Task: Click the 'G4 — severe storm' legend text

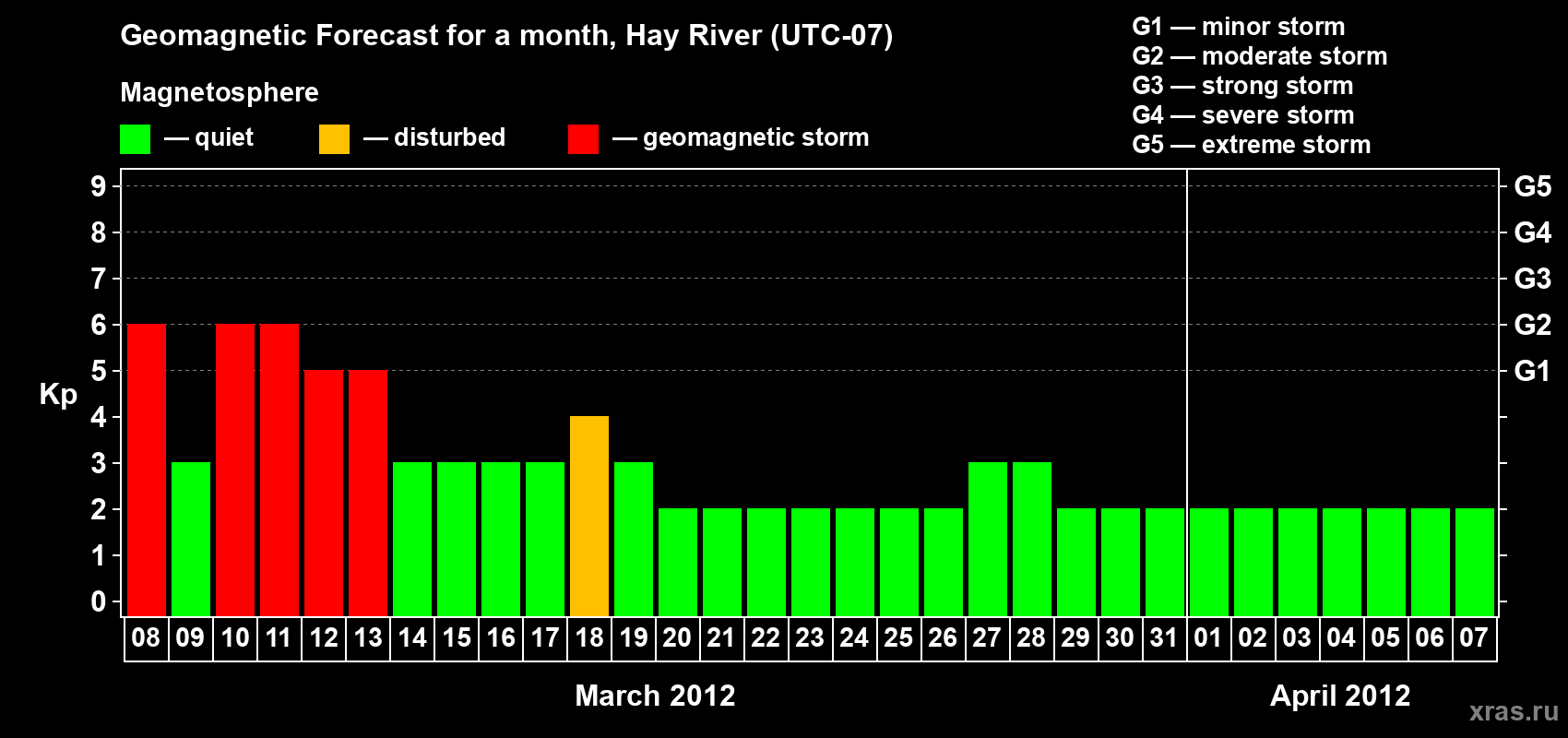Action: tap(1243, 115)
